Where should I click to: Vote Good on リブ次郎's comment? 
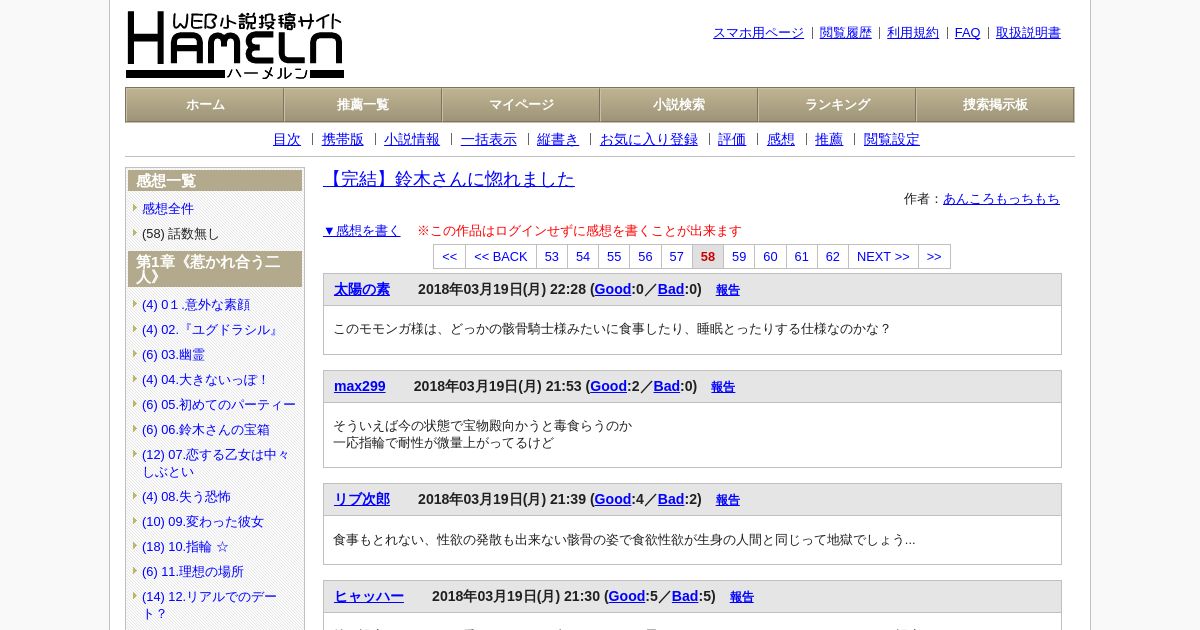click(613, 499)
